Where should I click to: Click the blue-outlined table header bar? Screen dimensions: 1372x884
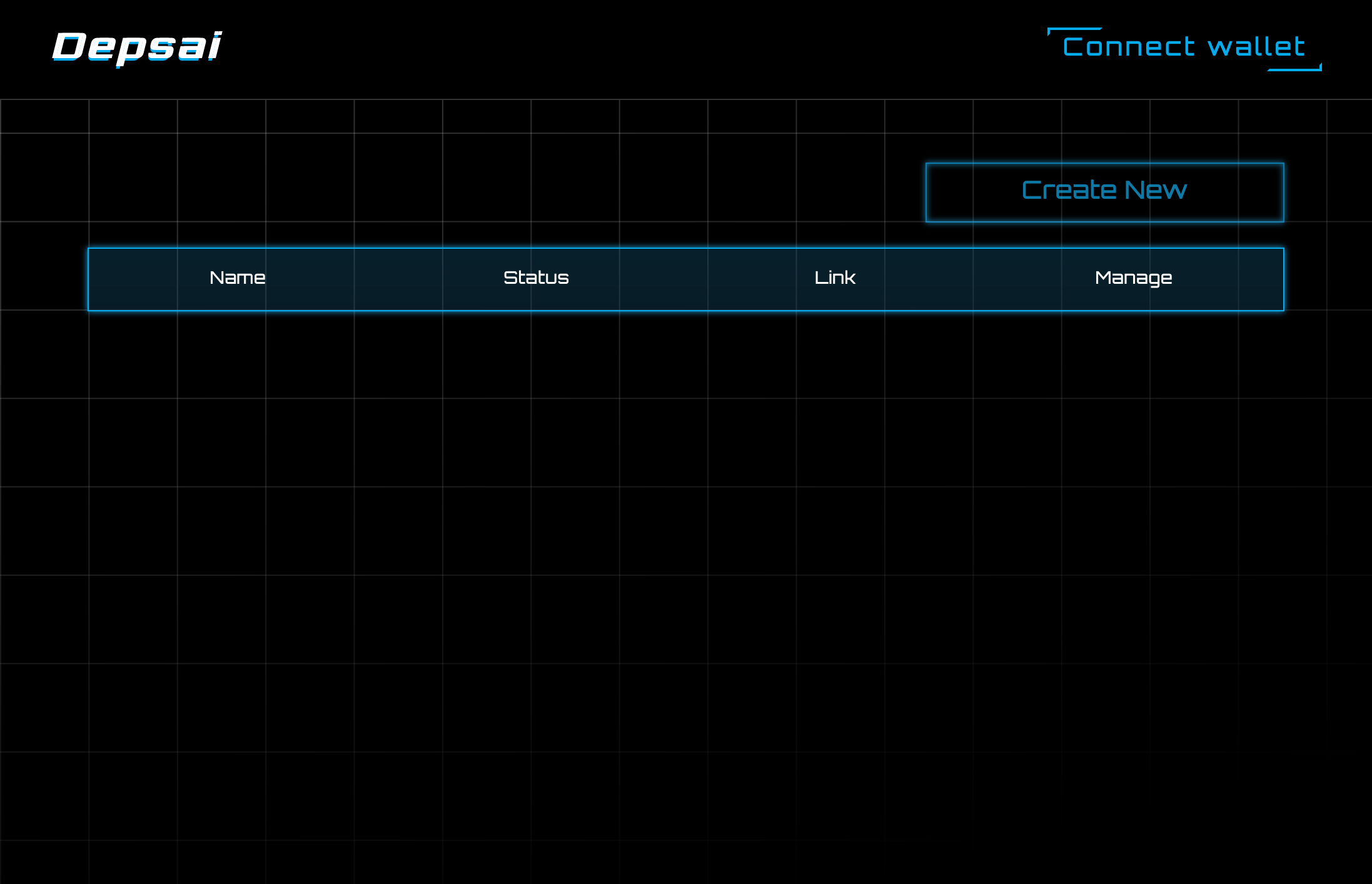point(685,279)
